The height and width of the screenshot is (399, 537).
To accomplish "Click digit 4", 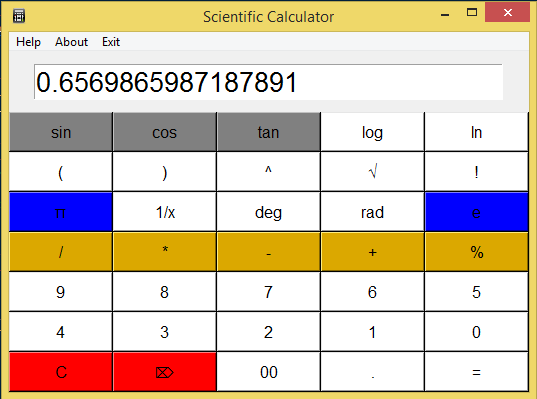I will pyautogui.click(x=61, y=332).
